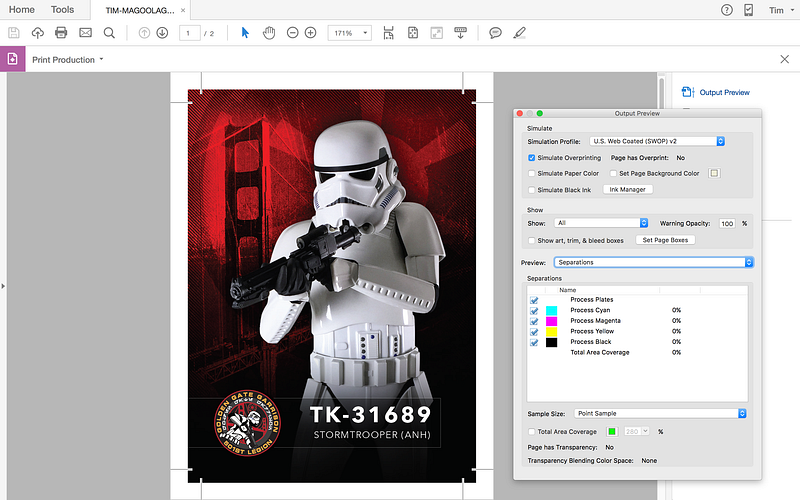Select the Total Area Coverage row

pos(637,353)
